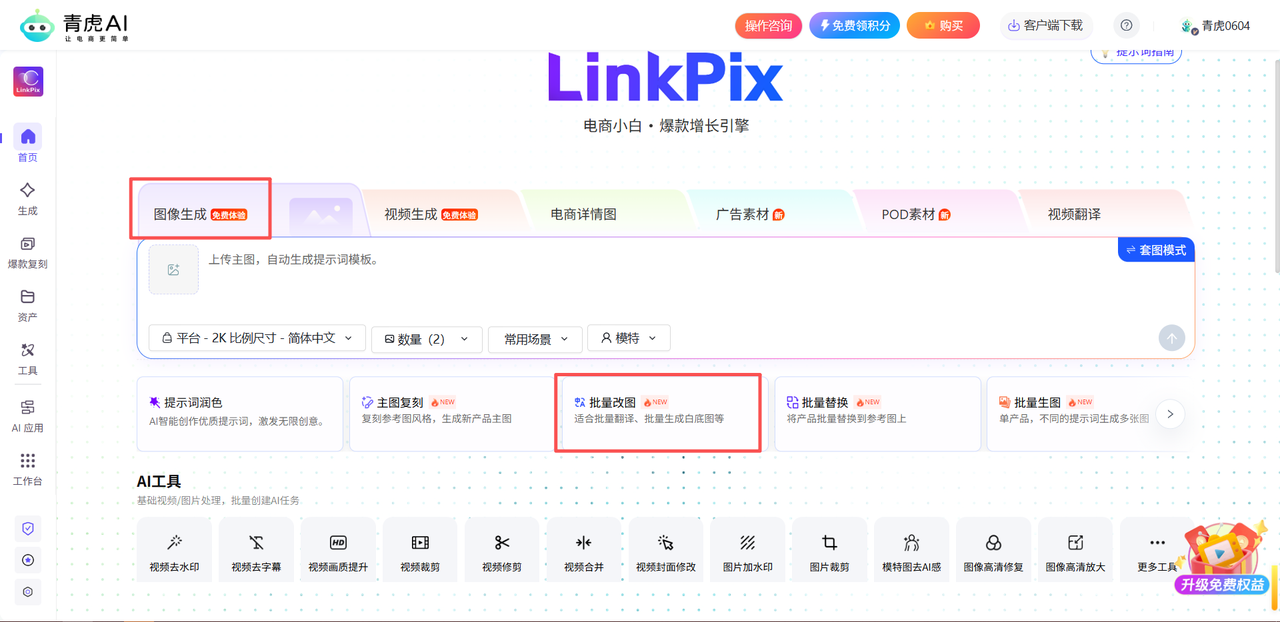Viewport: 1280px width, 622px height.
Task: Click the next arrow on feature cards
Action: [1171, 414]
